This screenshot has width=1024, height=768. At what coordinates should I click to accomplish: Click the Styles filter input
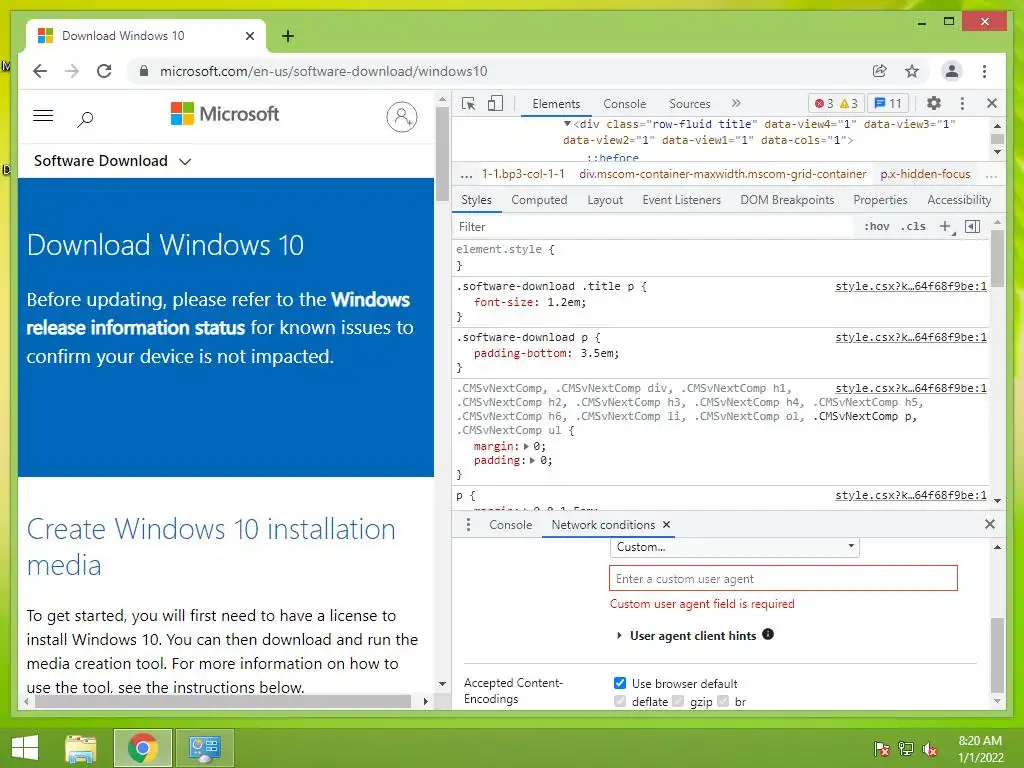point(653,227)
